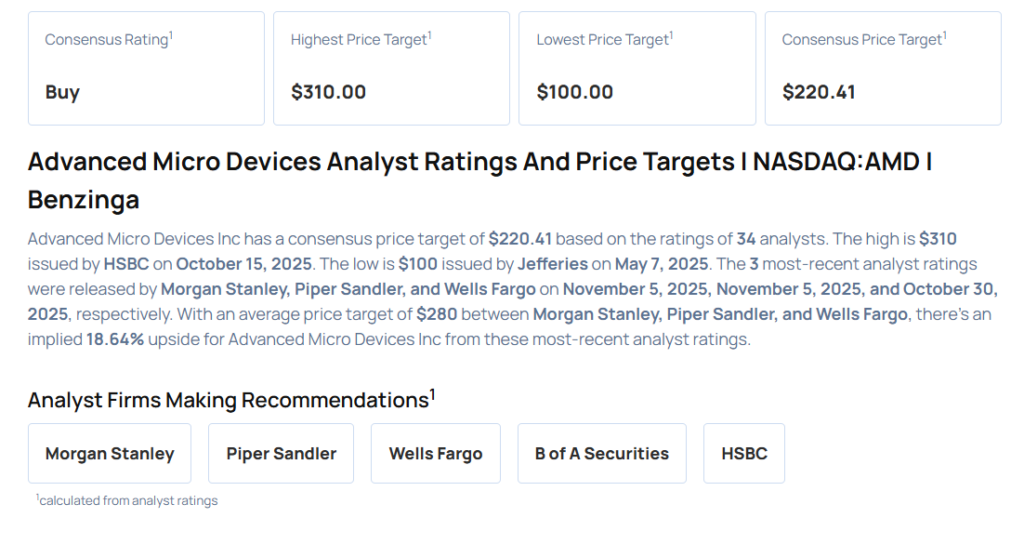The width and height of the screenshot is (1024, 544).
Task: Click the Consensus Rating card showing Buy
Action: (x=146, y=68)
